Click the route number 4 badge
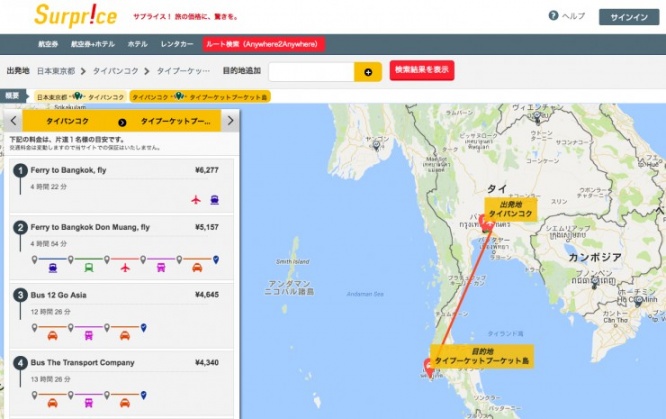666x419 pixels. [20, 363]
